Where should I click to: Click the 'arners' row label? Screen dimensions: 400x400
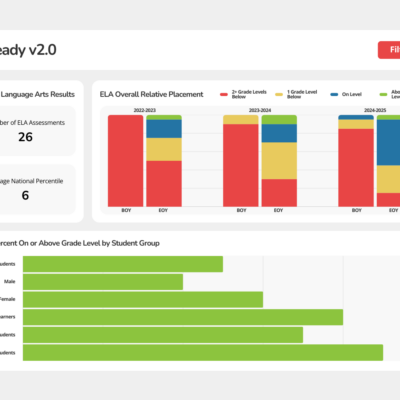click(8, 317)
